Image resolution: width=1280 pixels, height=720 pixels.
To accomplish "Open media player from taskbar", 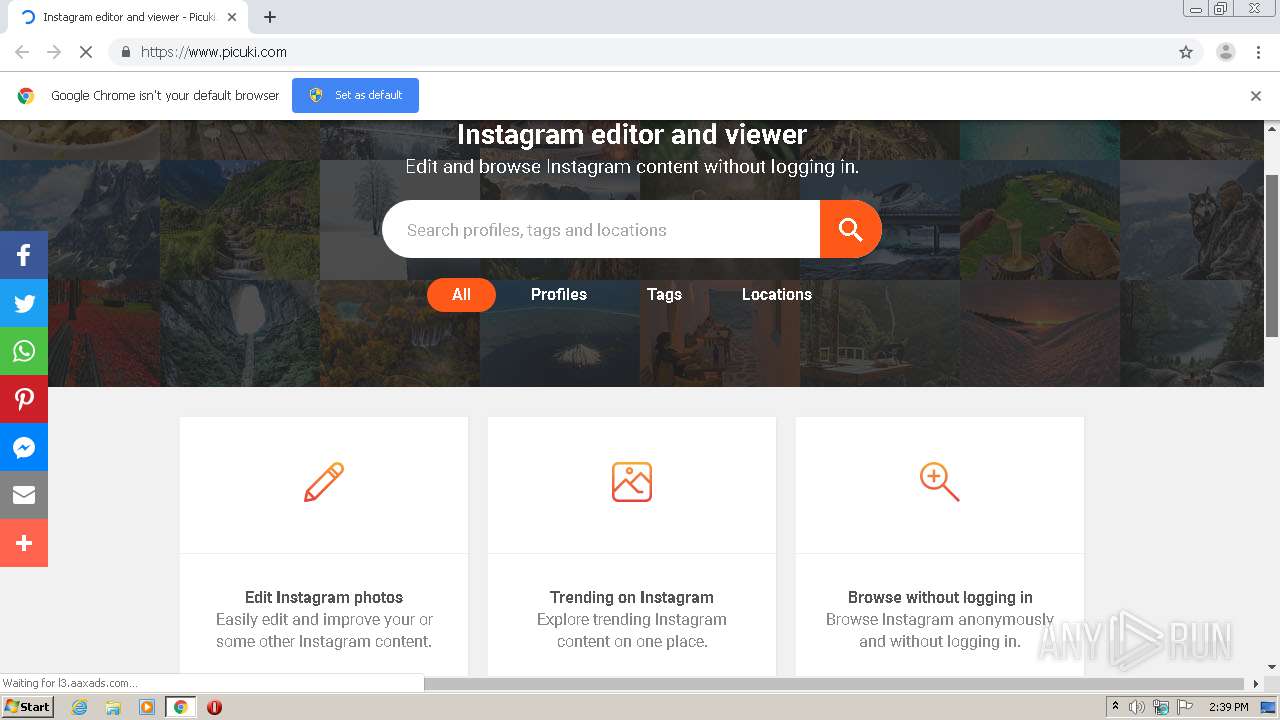I will 147,707.
